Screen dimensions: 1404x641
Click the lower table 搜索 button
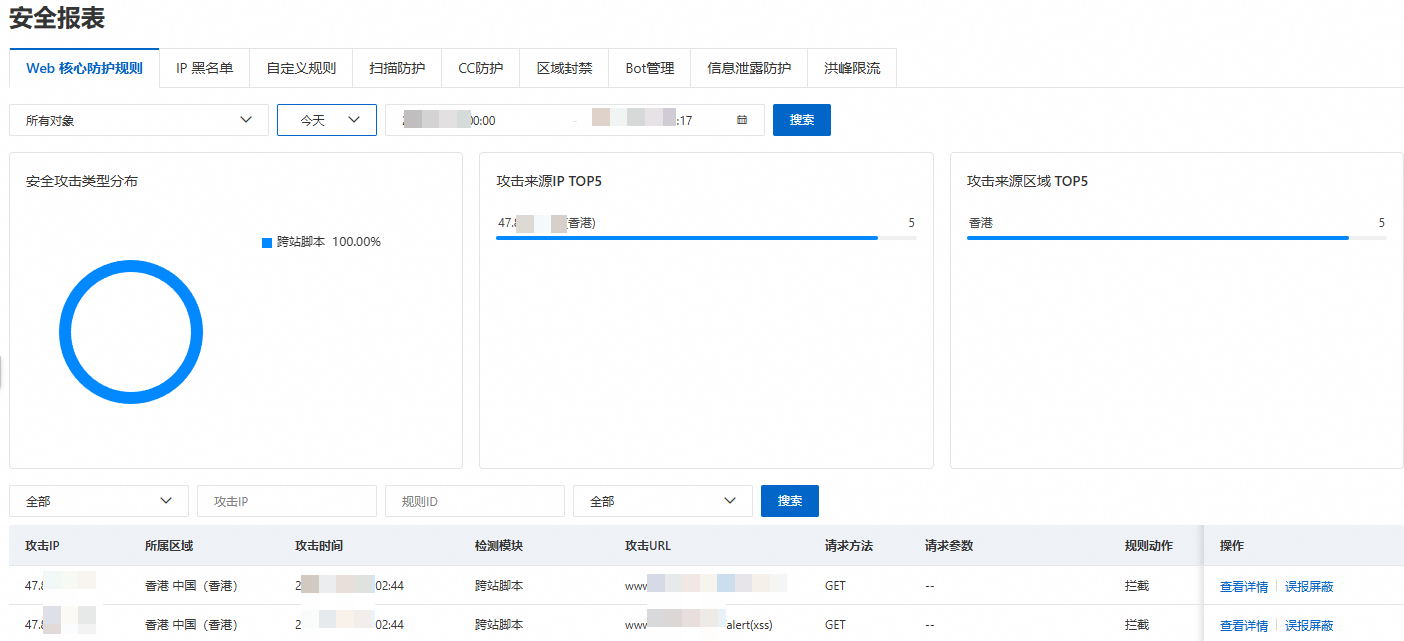[789, 500]
